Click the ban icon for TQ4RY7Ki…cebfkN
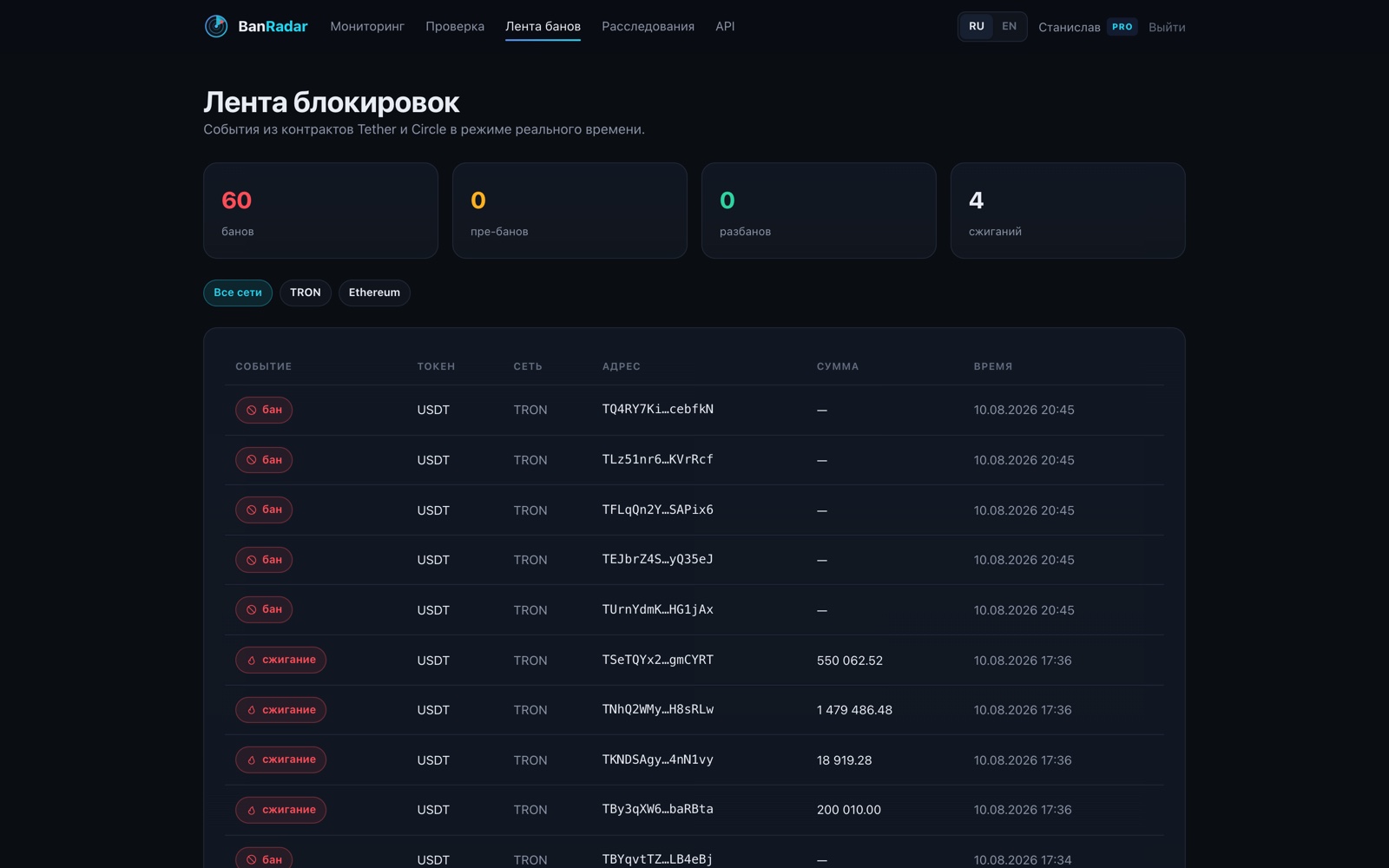This screenshot has width=1389, height=868. (252, 410)
